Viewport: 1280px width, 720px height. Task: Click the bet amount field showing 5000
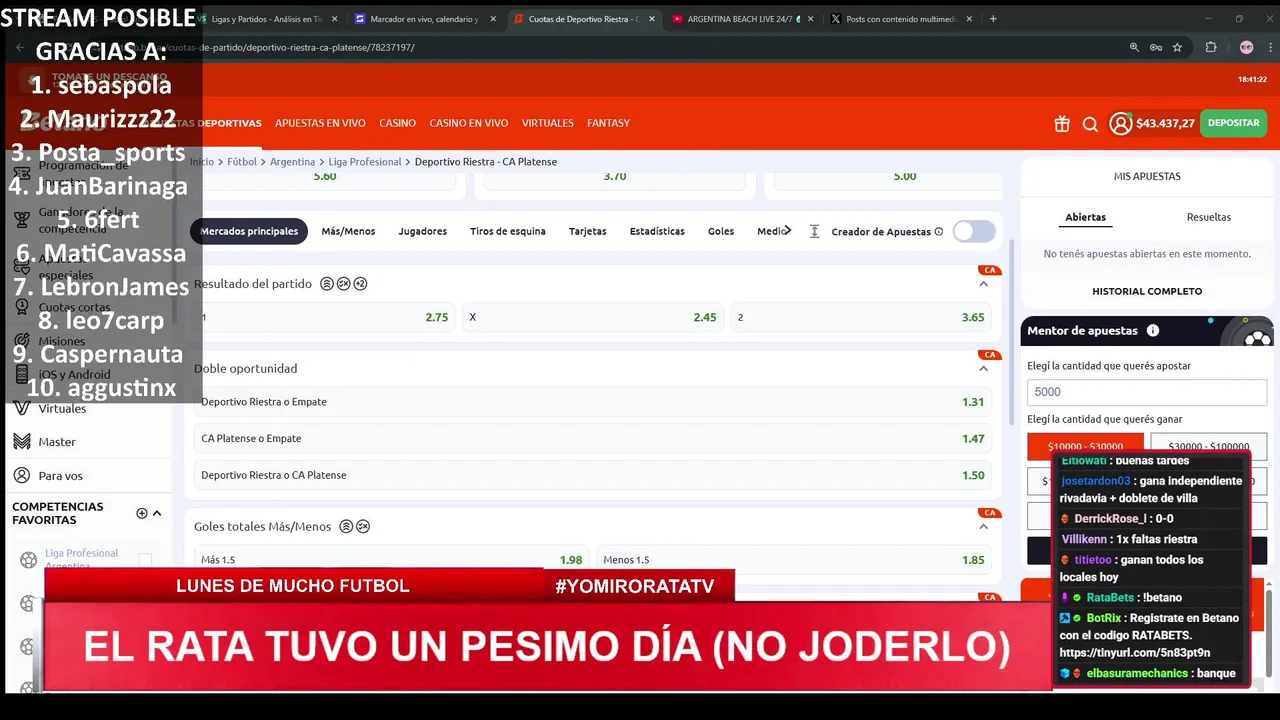point(1147,392)
